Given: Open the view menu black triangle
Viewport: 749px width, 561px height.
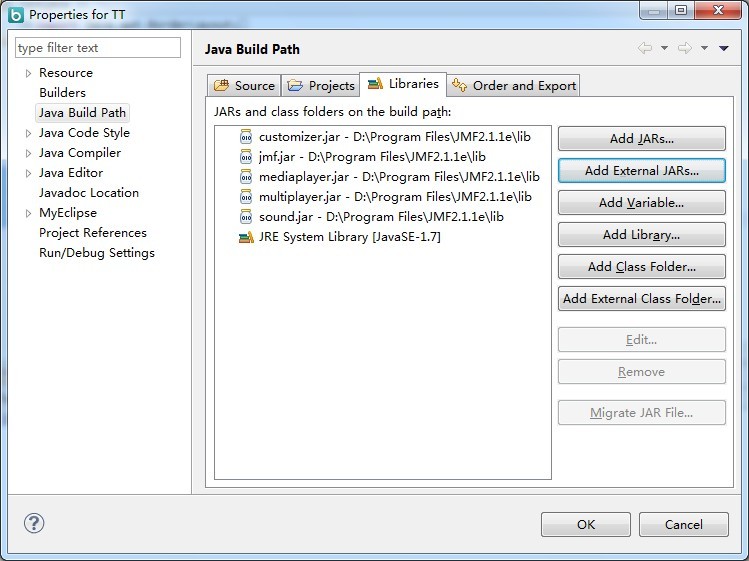Looking at the screenshot, I should [724, 48].
